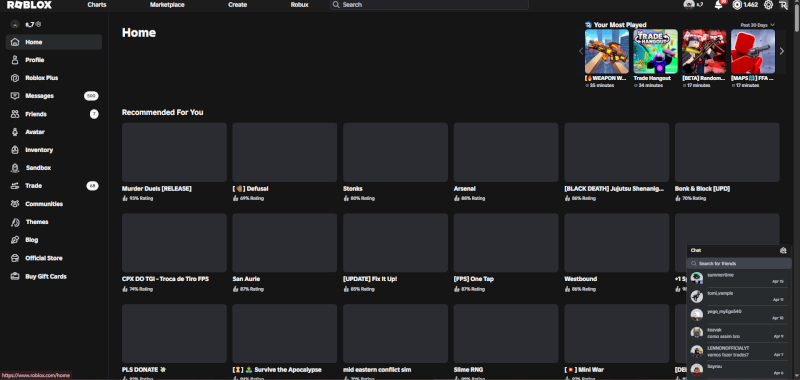800x380 pixels.
Task: Open Mini War game title
Action: (x=584, y=370)
